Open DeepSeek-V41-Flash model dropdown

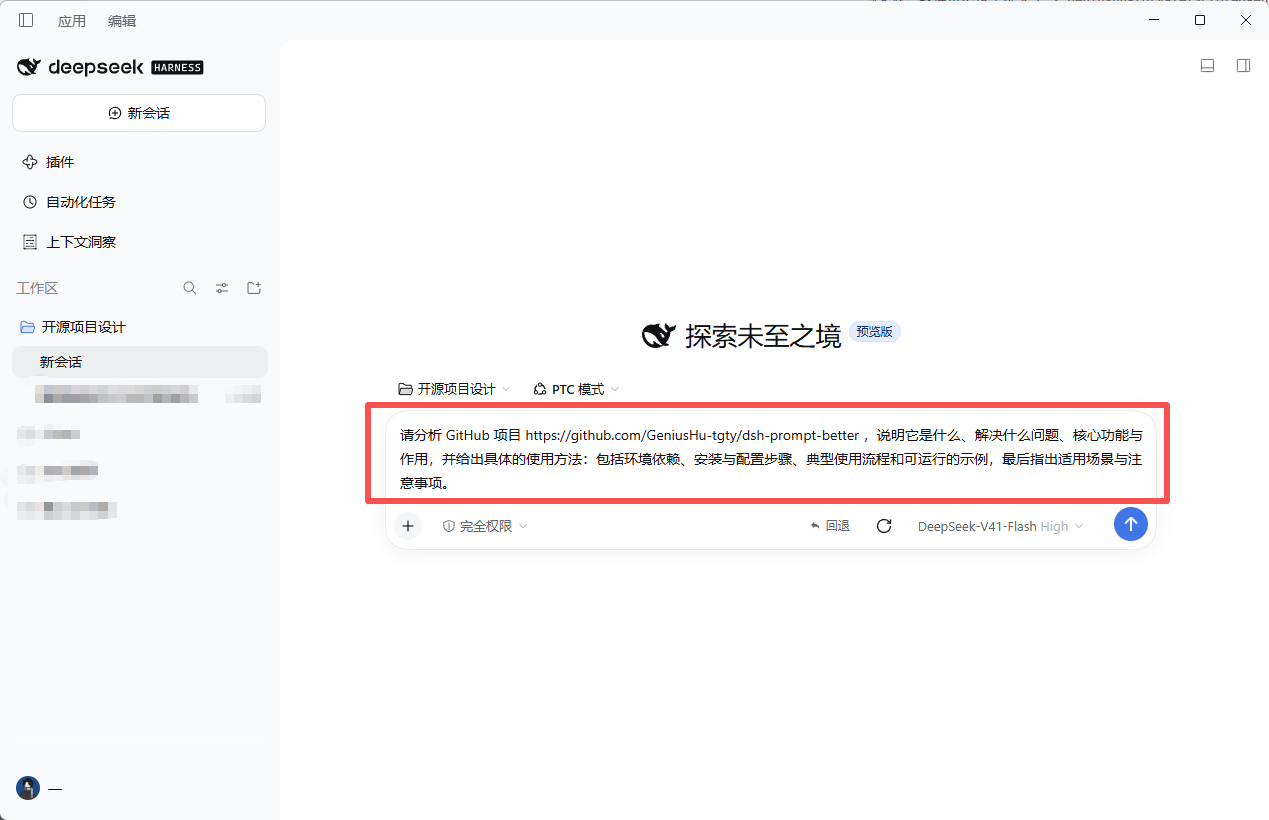pos(1000,526)
